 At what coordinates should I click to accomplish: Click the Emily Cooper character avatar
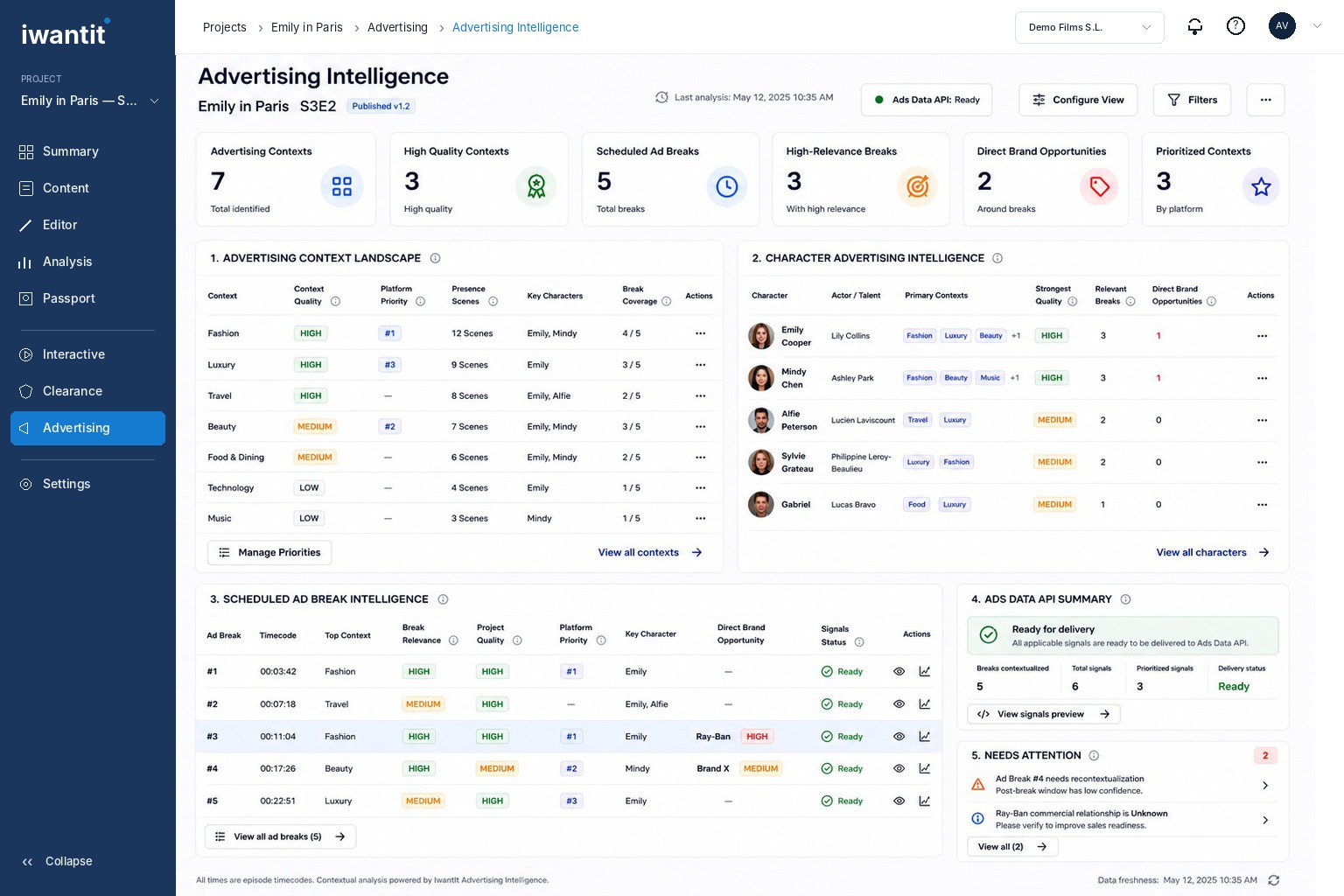(761, 336)
